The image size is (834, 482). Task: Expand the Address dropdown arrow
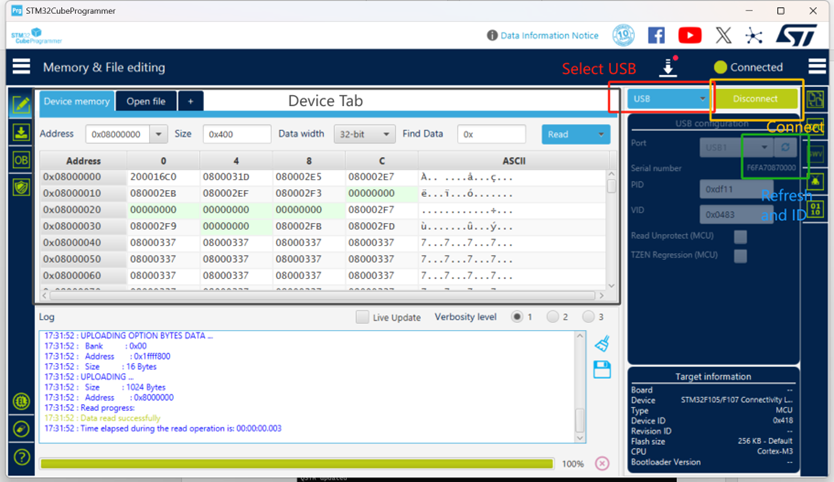(159, 134)
